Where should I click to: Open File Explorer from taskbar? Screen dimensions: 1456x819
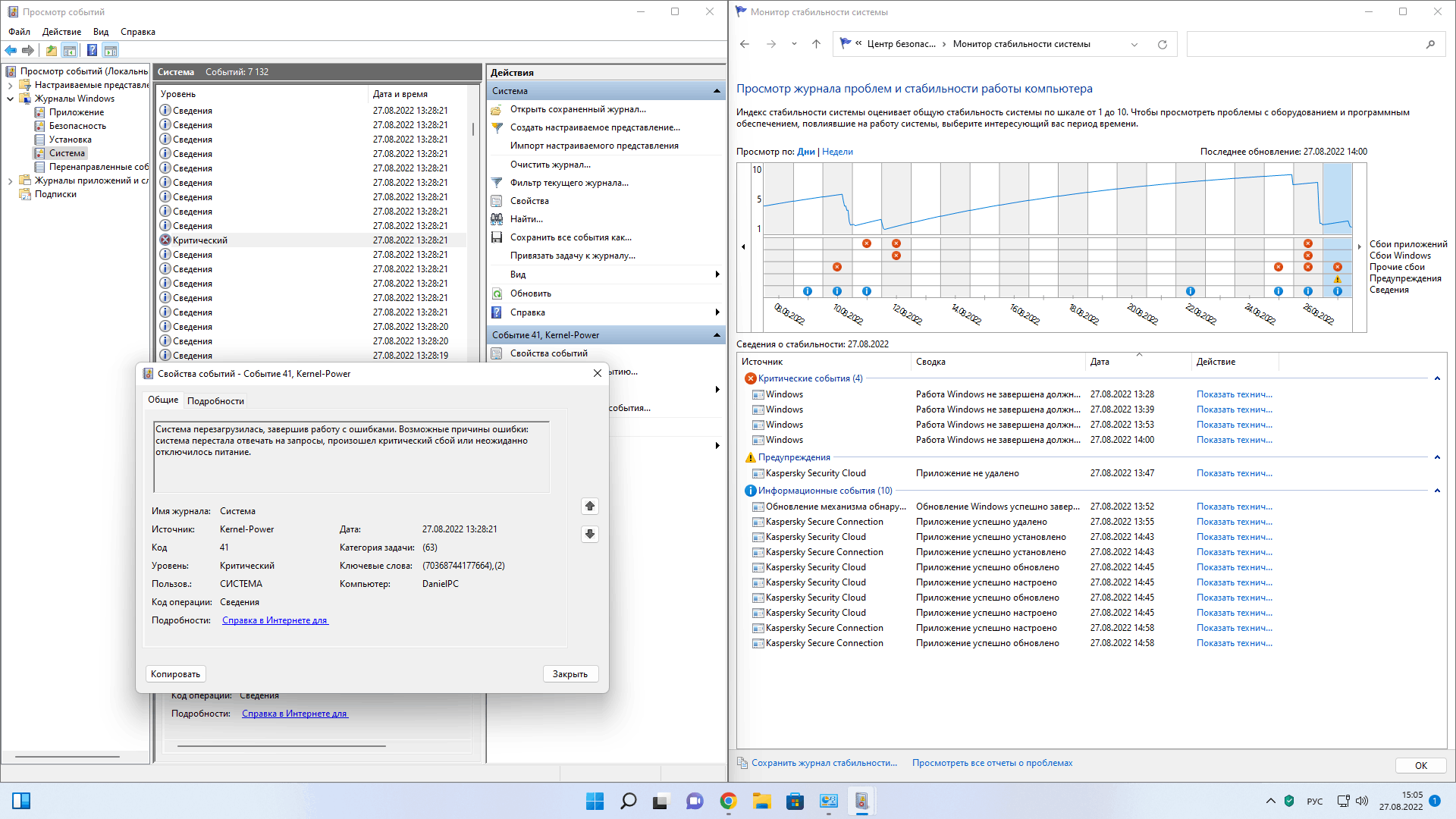click(x=761, y=801)
